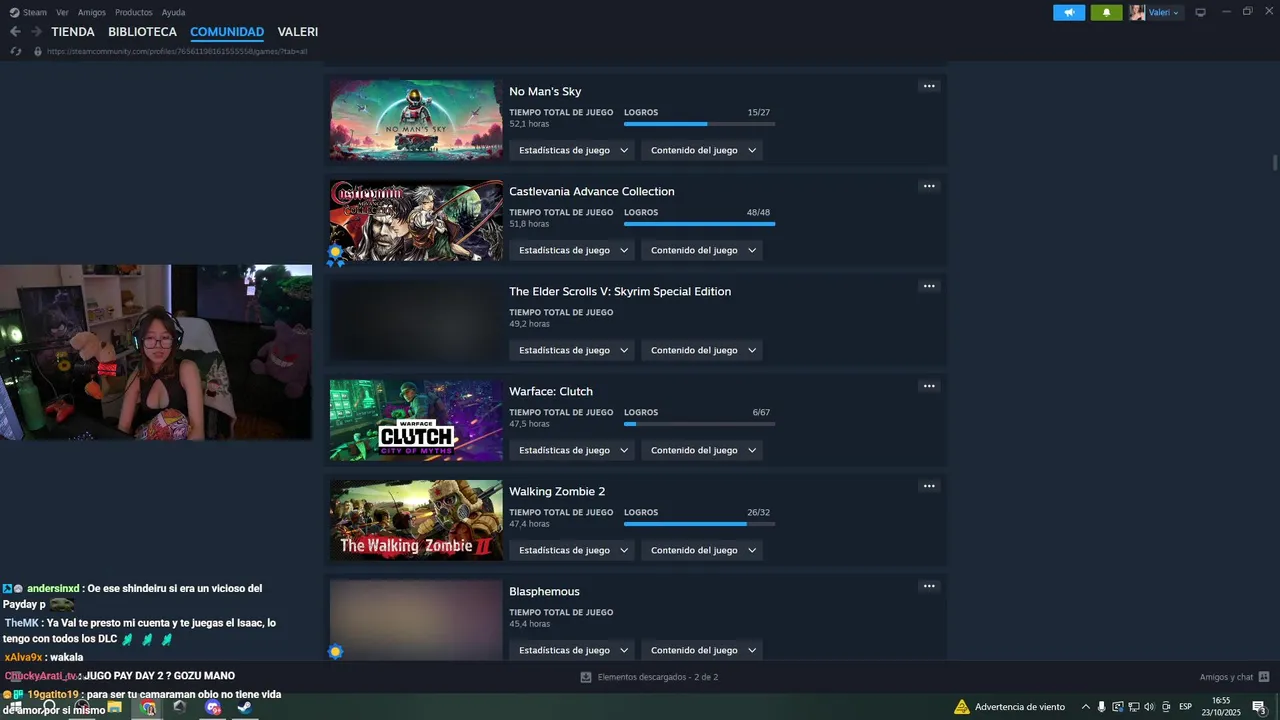Viewport: 1280px width, 720px height.
Task: Open options menu for No Man's Sky
Action: coord(929,86)
